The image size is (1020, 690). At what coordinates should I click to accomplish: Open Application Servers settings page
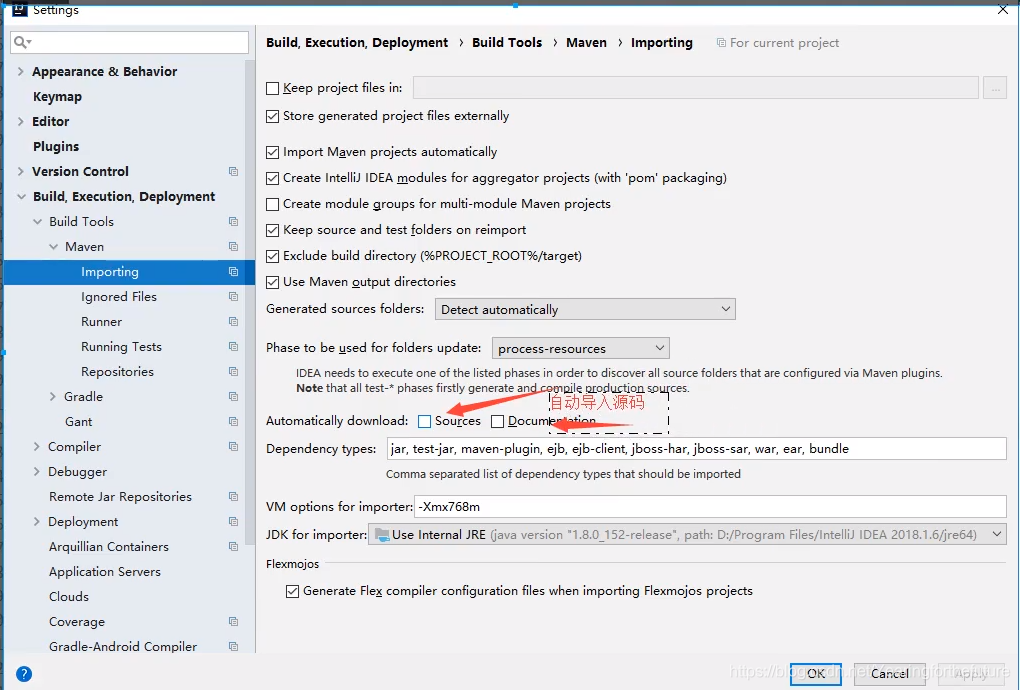[105, 572]
